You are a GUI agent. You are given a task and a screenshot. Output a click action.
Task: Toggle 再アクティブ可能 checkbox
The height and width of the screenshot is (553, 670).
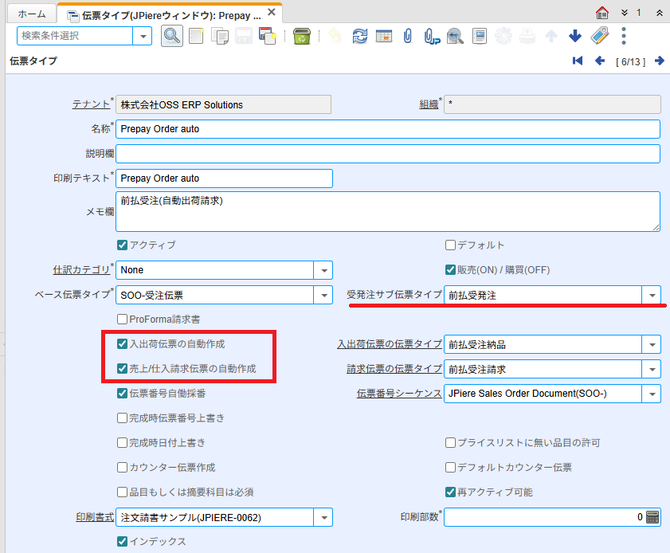click(450, 492)
